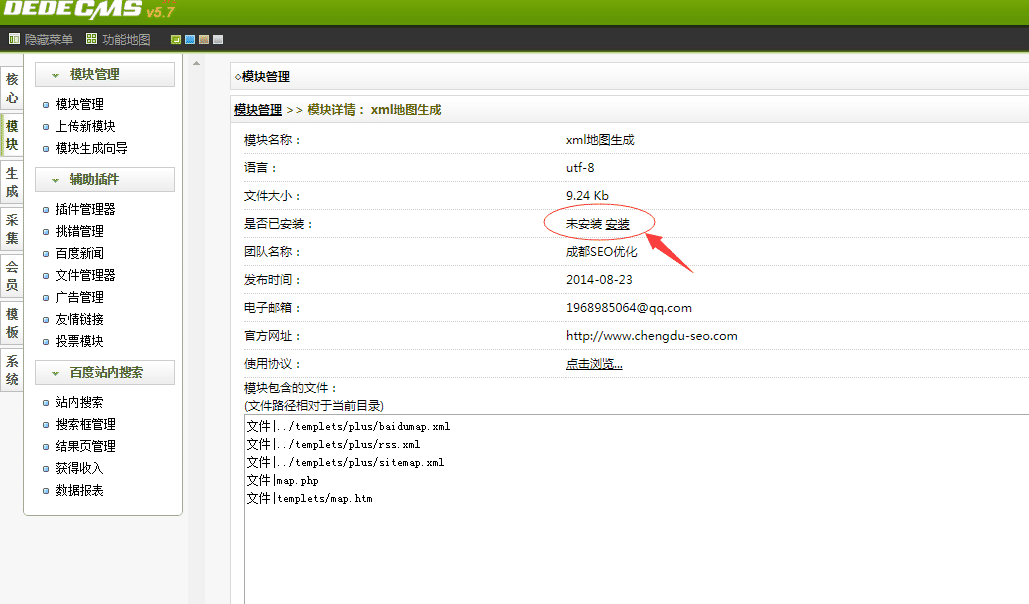This screenshot has height=604, width=1029.
Task: Click the 功能地图 function map grid icon
Action: click(x=91, y=39)
